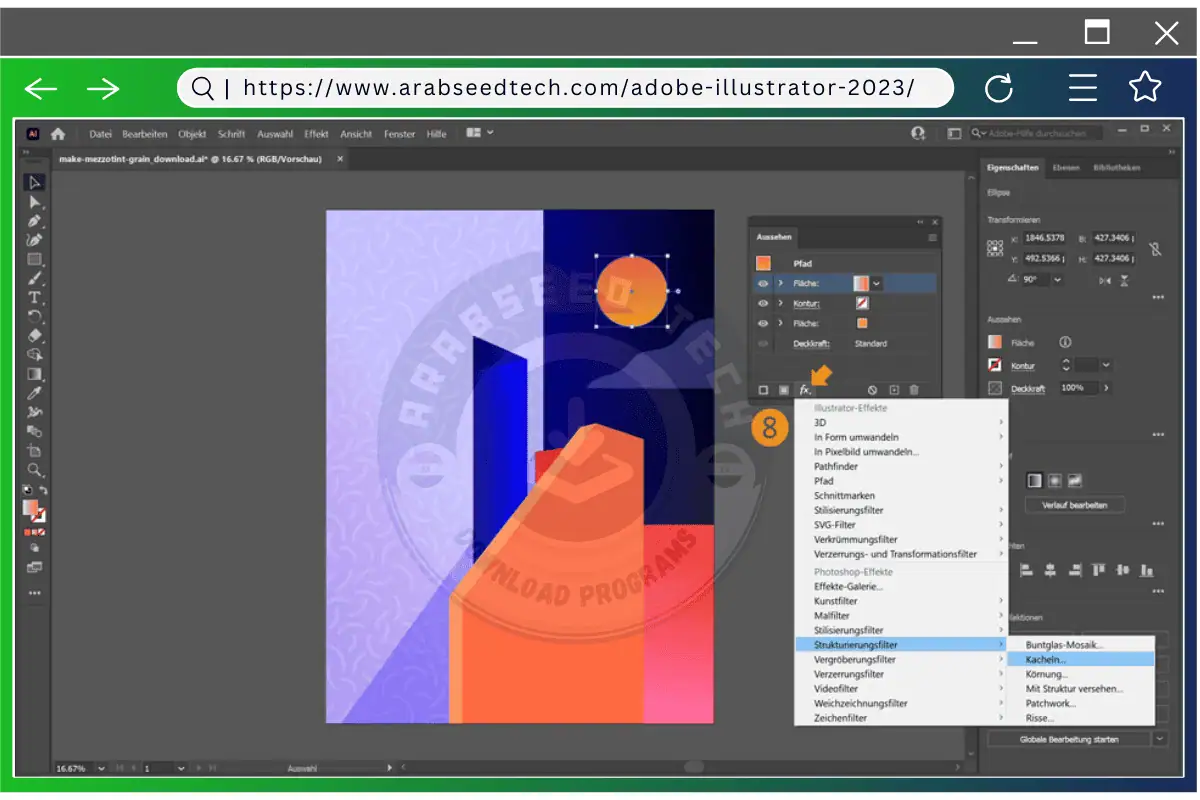Open the stroke weight dropdown in Eigenschaften
1200x800 pixels.
(x=1105, y=366)
